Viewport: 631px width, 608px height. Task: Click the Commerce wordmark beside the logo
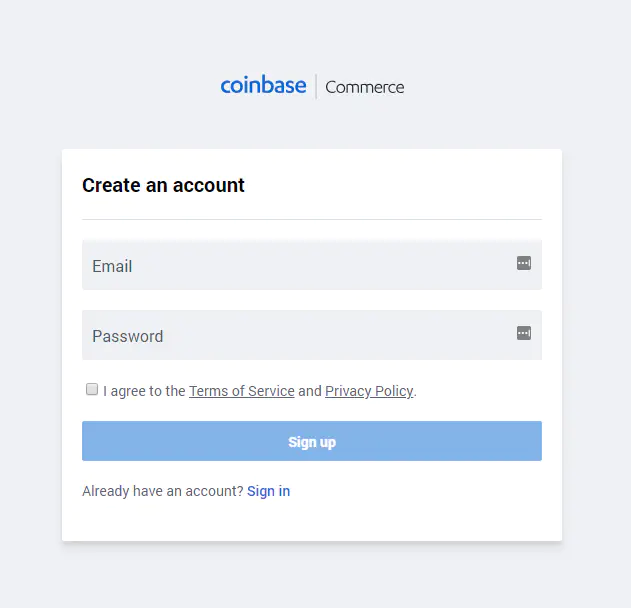click(365, 87)
